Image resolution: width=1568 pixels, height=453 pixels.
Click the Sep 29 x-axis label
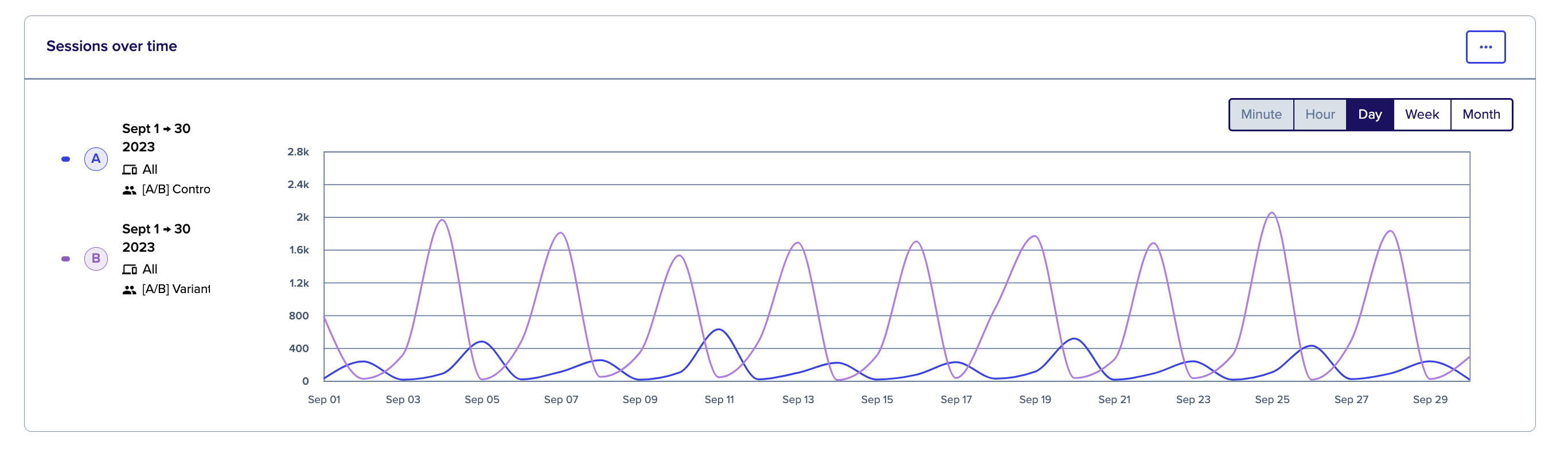tap(1430, 400)
